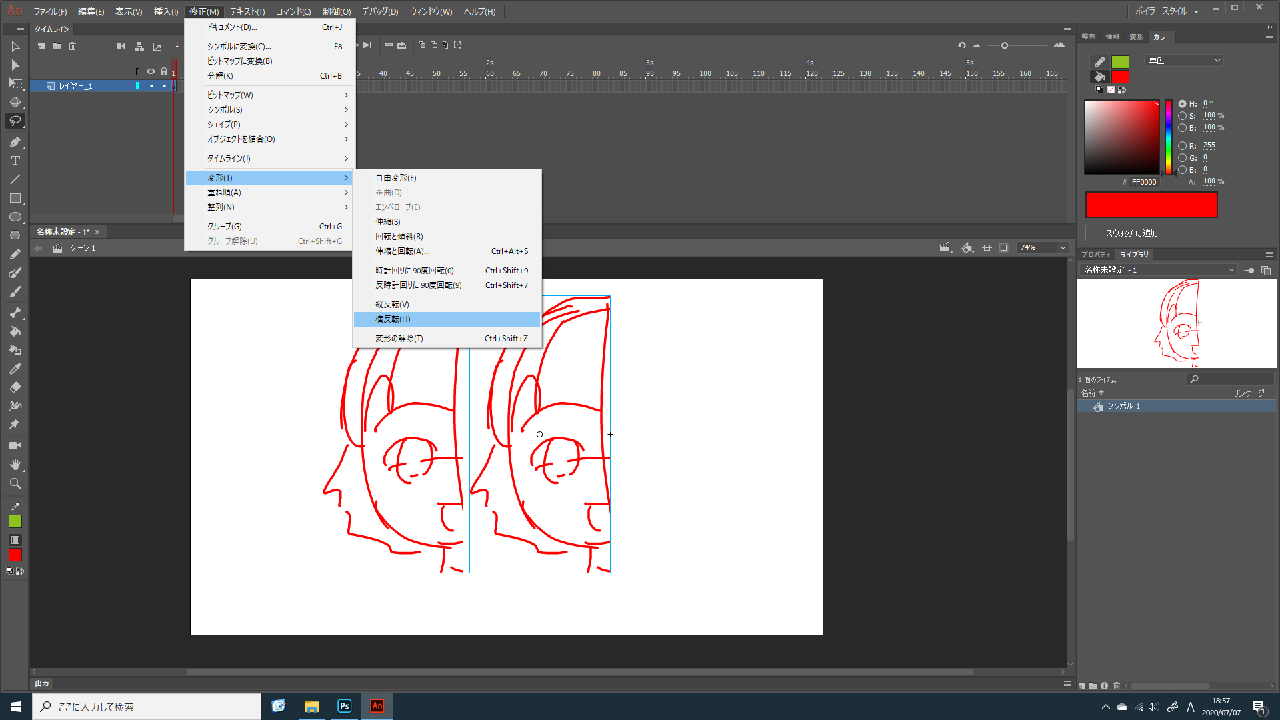Image resolution: width=1280 pixels, height=720 pixels.
Task: Open Photoshop from the Windows taskbar
Action: tap(344, 706)
